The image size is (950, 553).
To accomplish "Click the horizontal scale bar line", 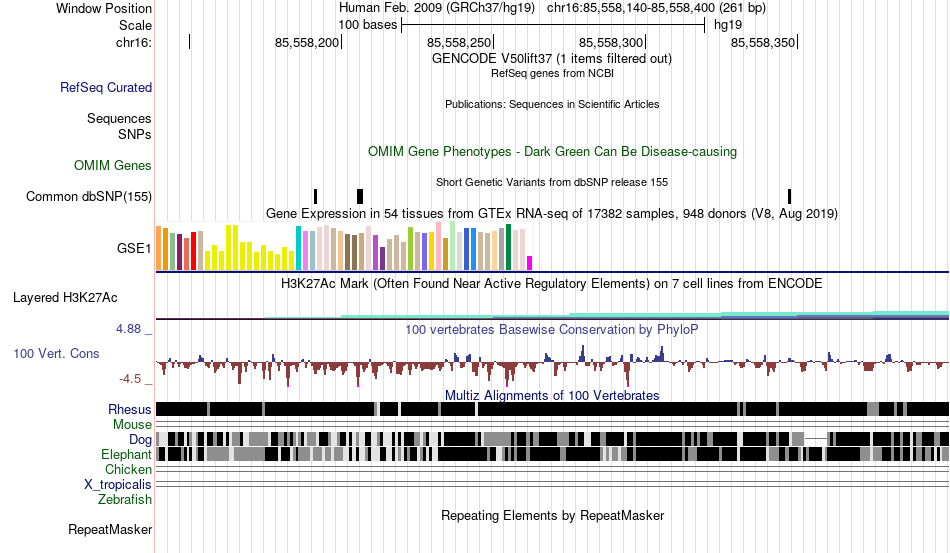I will pyautogui.click(x=553, y=25).
